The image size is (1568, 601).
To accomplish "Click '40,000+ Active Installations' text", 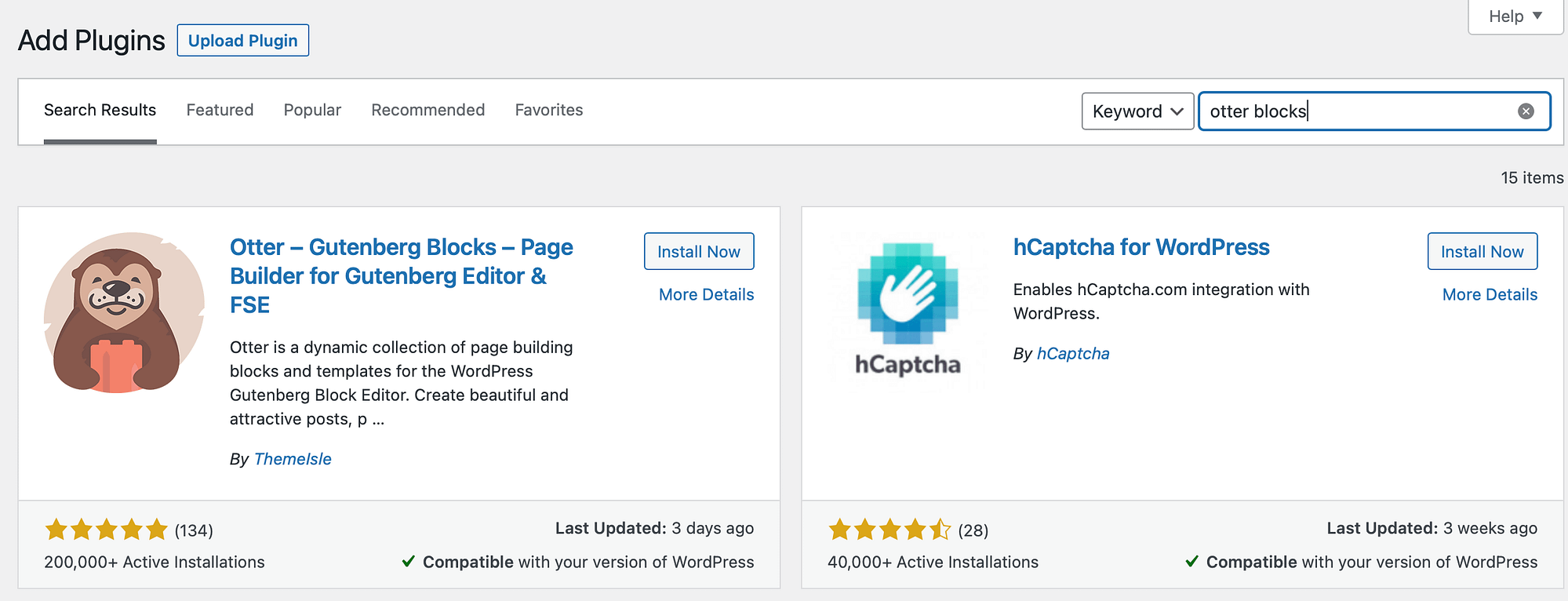I will 933,563.
